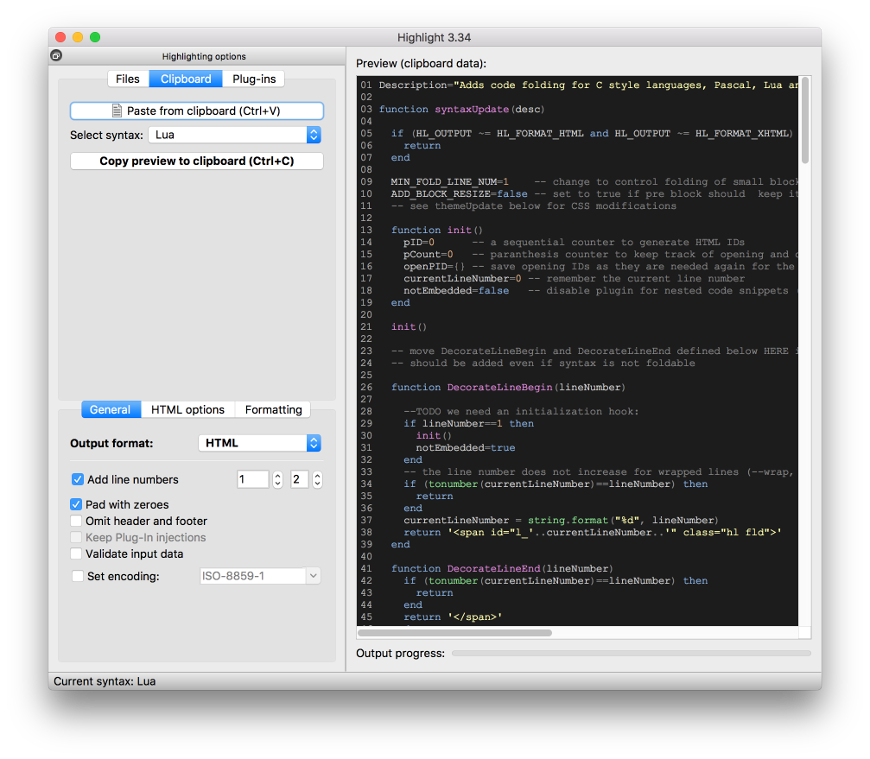Image resolution: width=870 pixels, height=759 pixels.
Task: Click 'notEmbedded=true' code line
Action: coord(466,448)
